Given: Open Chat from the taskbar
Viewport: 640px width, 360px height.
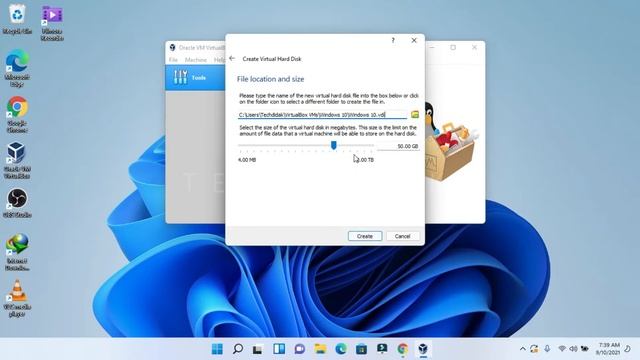Looking at the screenshot, I should point(300,349).
